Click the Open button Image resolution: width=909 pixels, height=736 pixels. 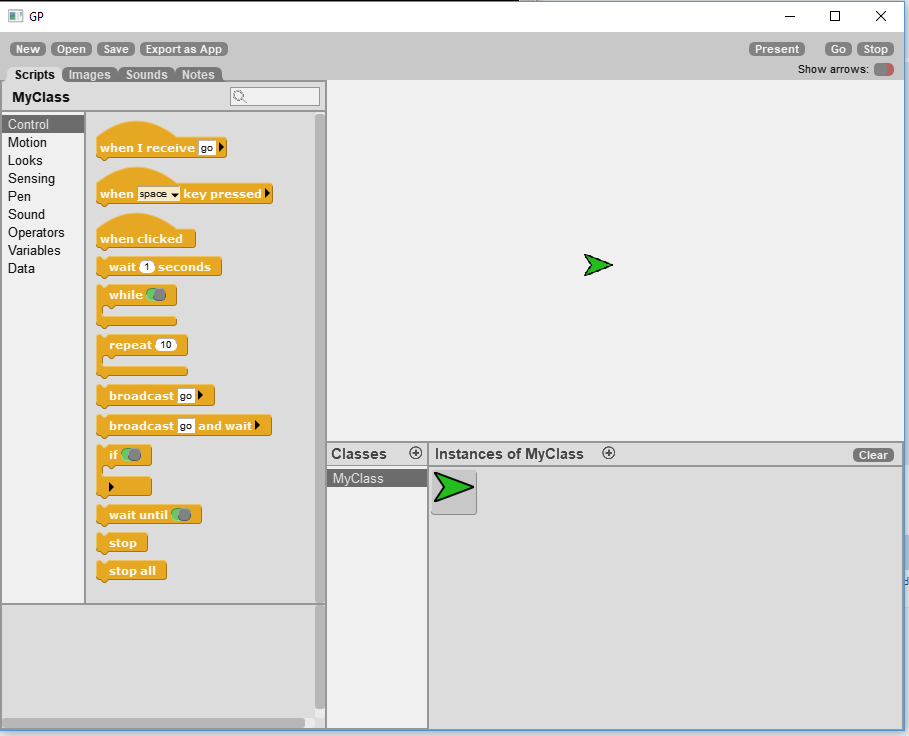(x=71, y=49)
